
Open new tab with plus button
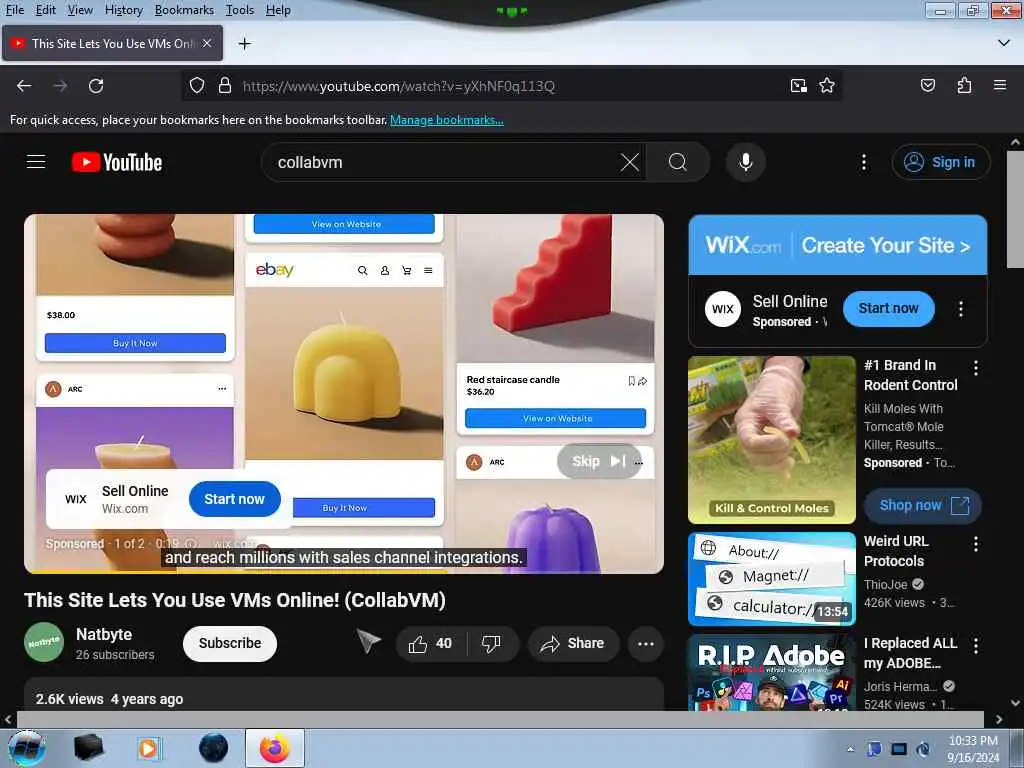(x=245, y=44)
